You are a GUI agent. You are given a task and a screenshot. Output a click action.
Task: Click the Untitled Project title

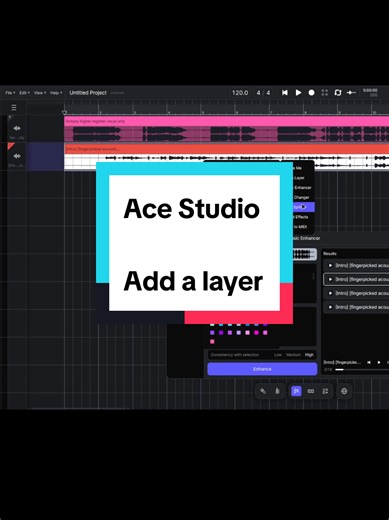[x=88, y=93]
